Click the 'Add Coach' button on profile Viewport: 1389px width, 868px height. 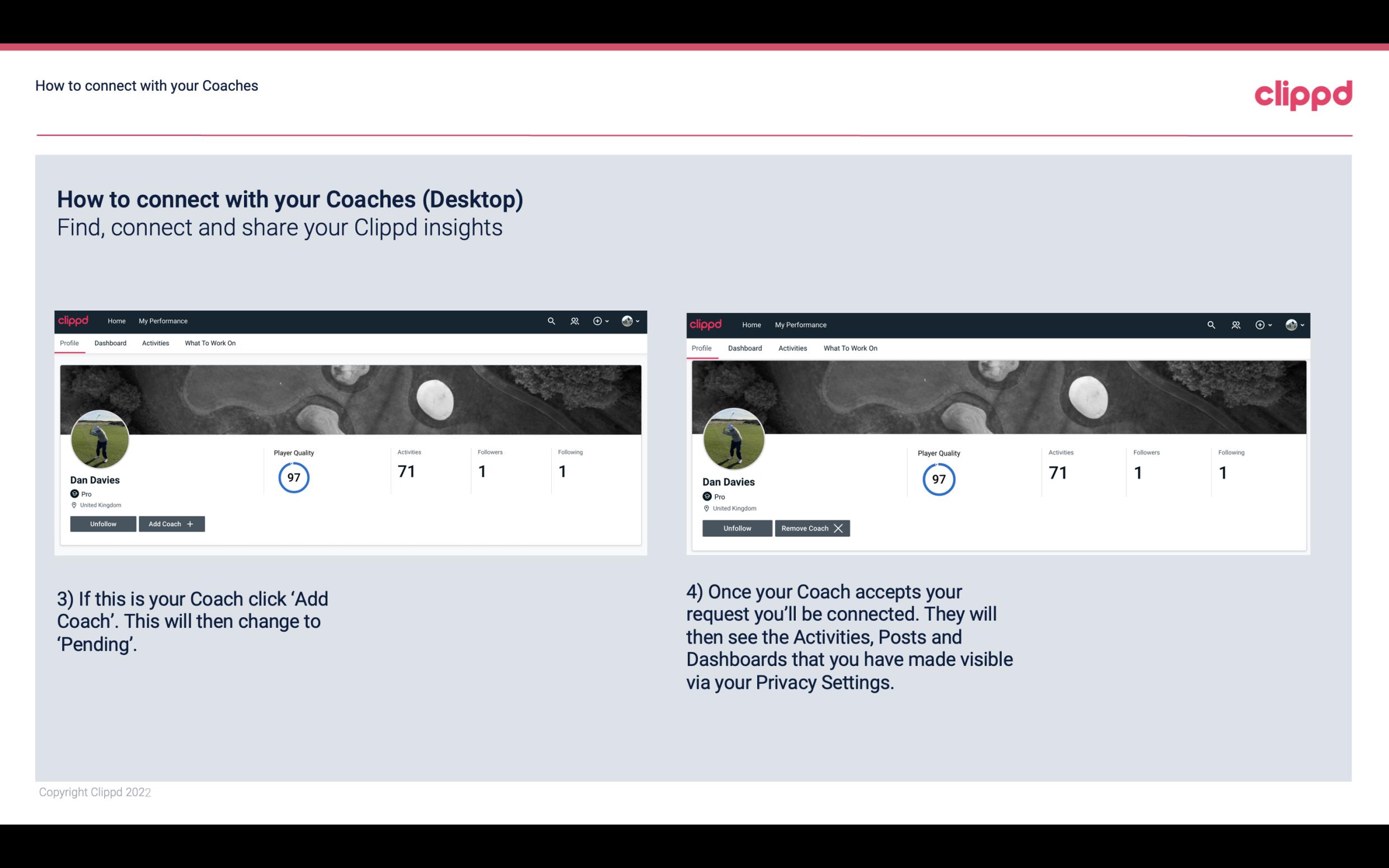(x=171, y=524)
